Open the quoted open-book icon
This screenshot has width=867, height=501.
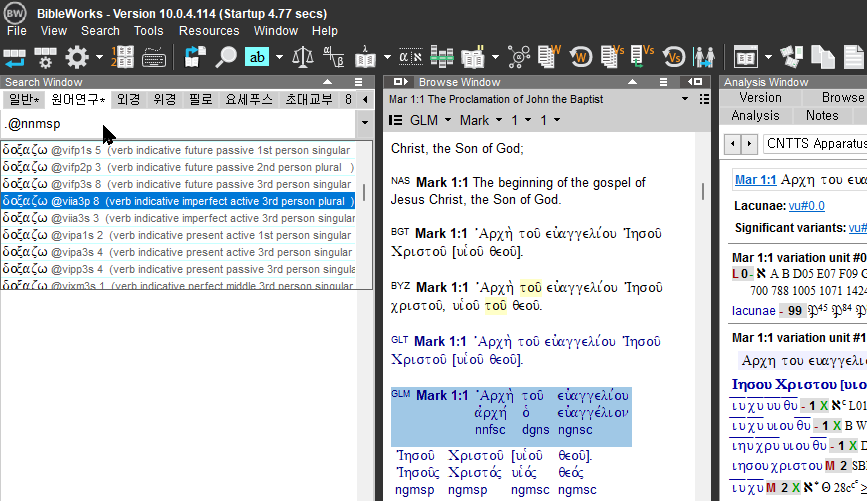click(473, 57)
